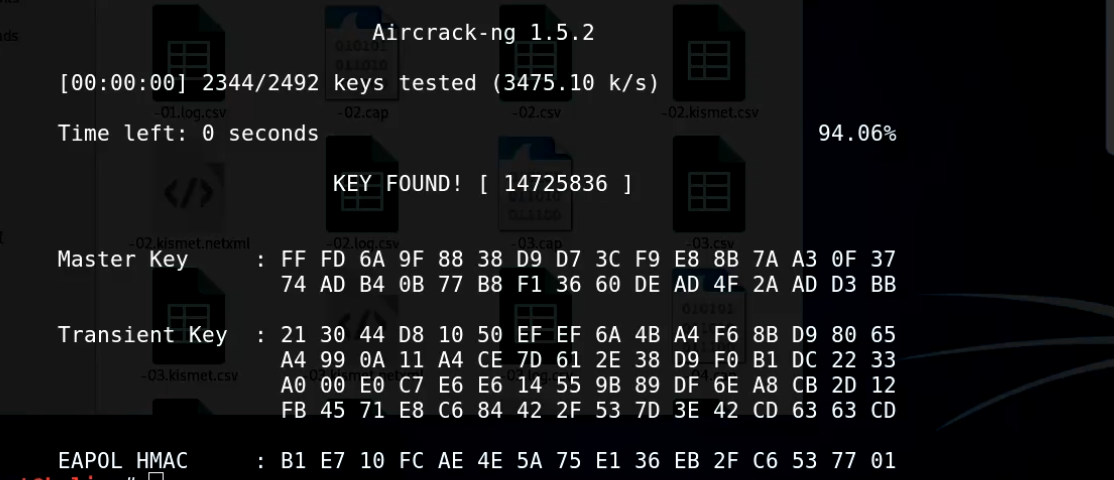Image resolution: width=1114 pixels, height=480 pixels.
Task: Select the -04.cap capture file icon
Action: (709, 316)
